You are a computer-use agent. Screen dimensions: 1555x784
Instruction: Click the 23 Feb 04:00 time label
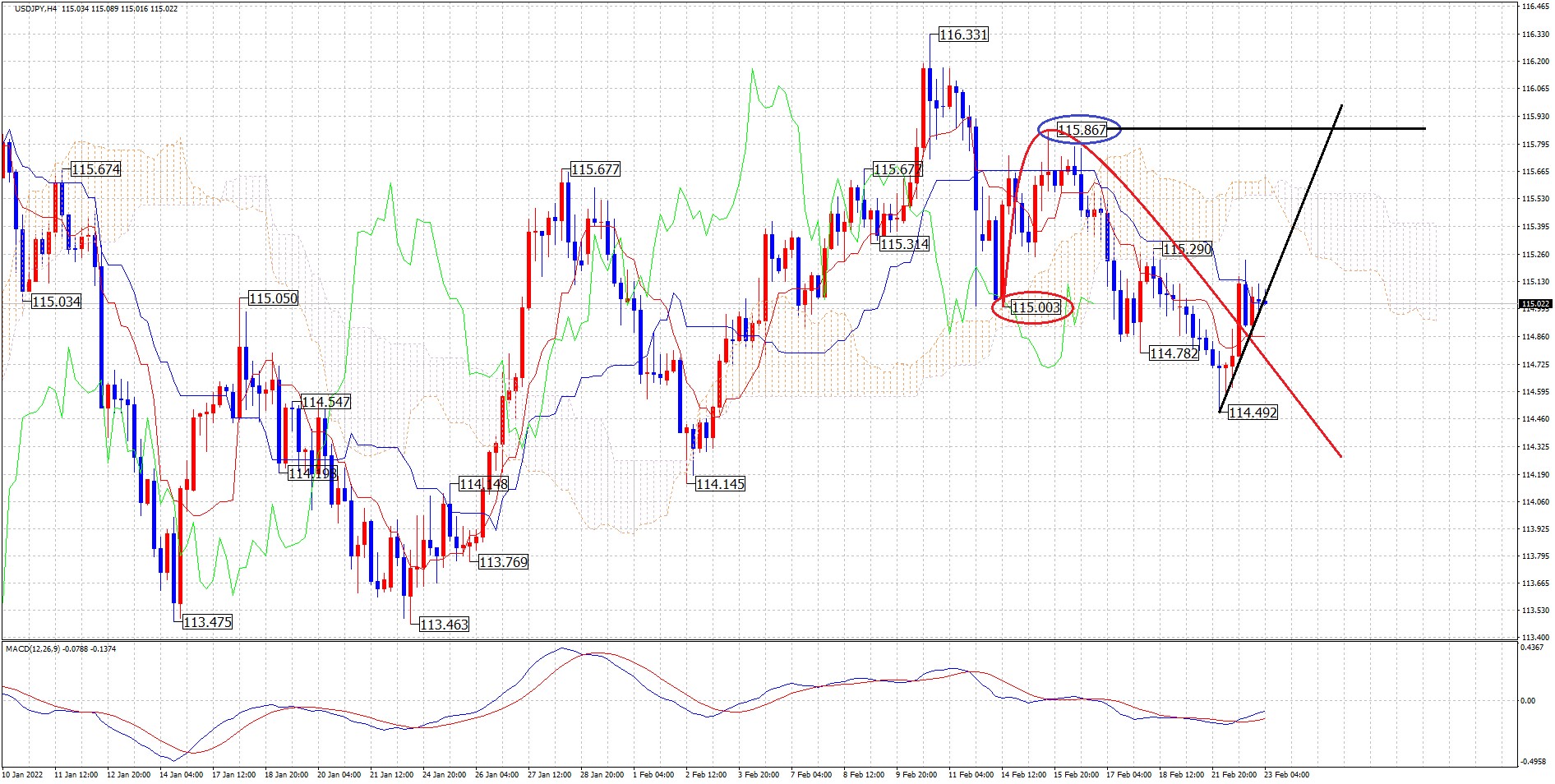pyautogui.click(x=1286, y=775)
